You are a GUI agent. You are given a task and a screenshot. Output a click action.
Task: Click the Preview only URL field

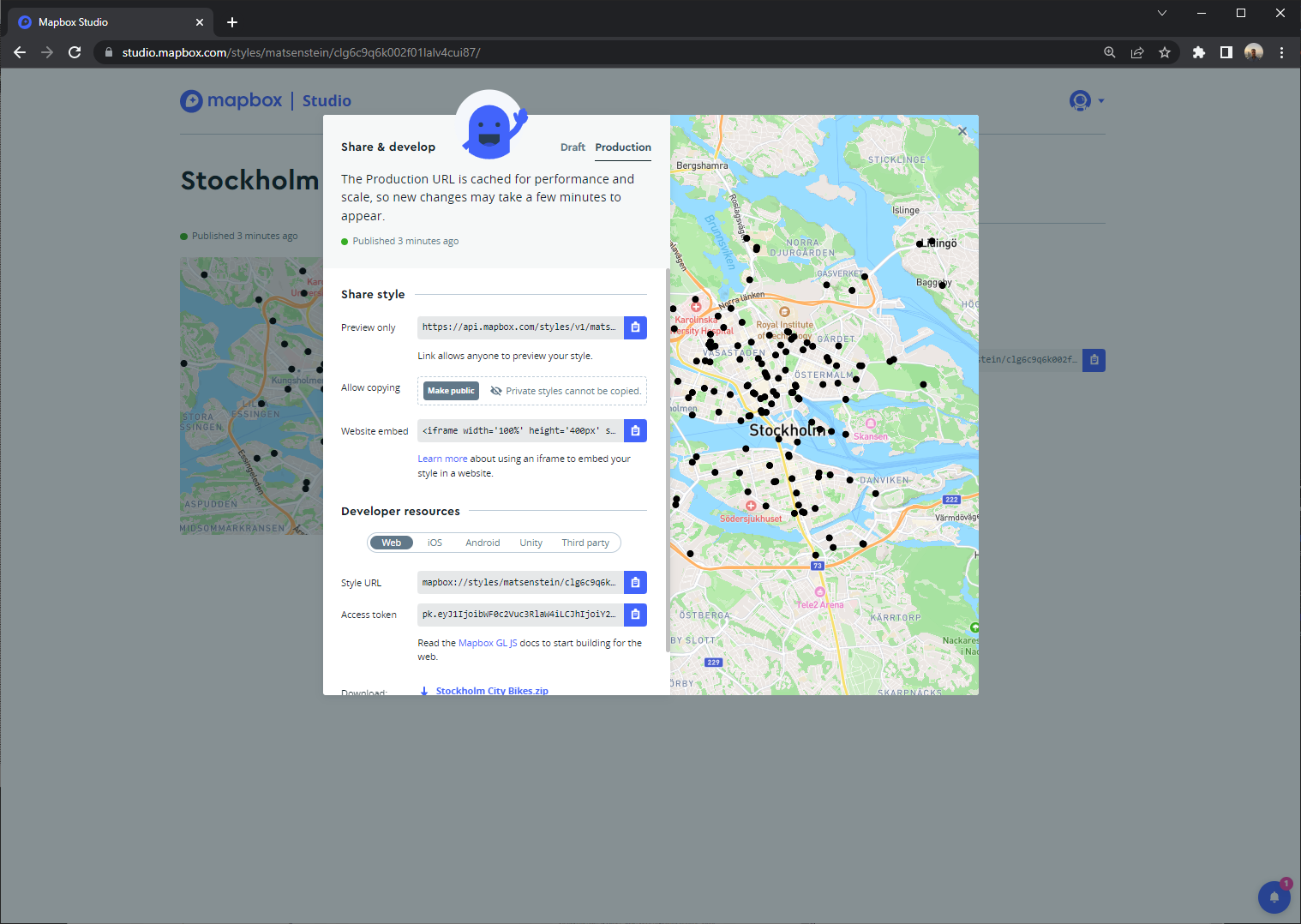coord(520,327)
